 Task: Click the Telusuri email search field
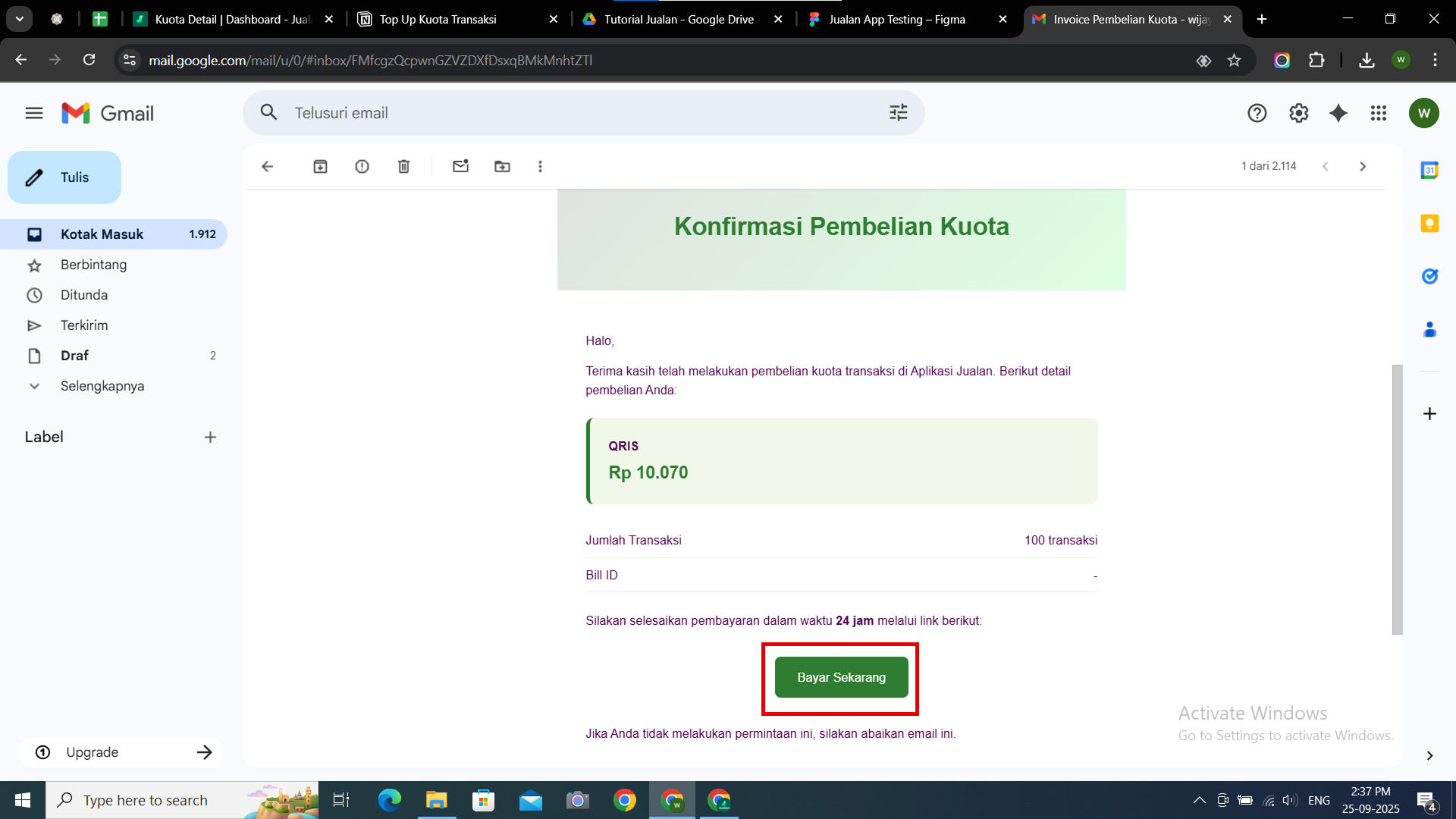coord(576,113)
